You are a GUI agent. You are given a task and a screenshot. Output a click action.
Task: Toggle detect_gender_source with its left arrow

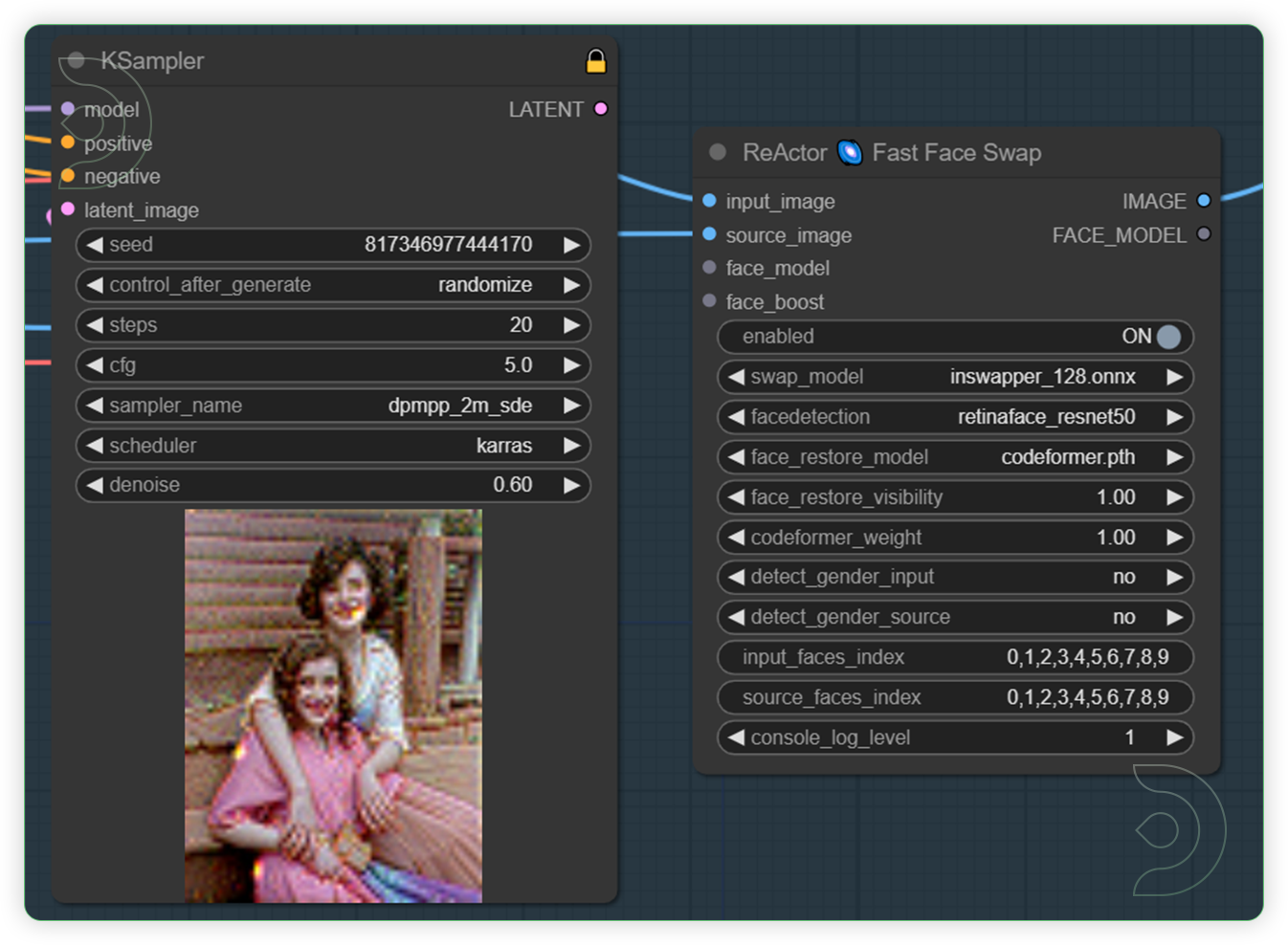click(x=736, y=617)
